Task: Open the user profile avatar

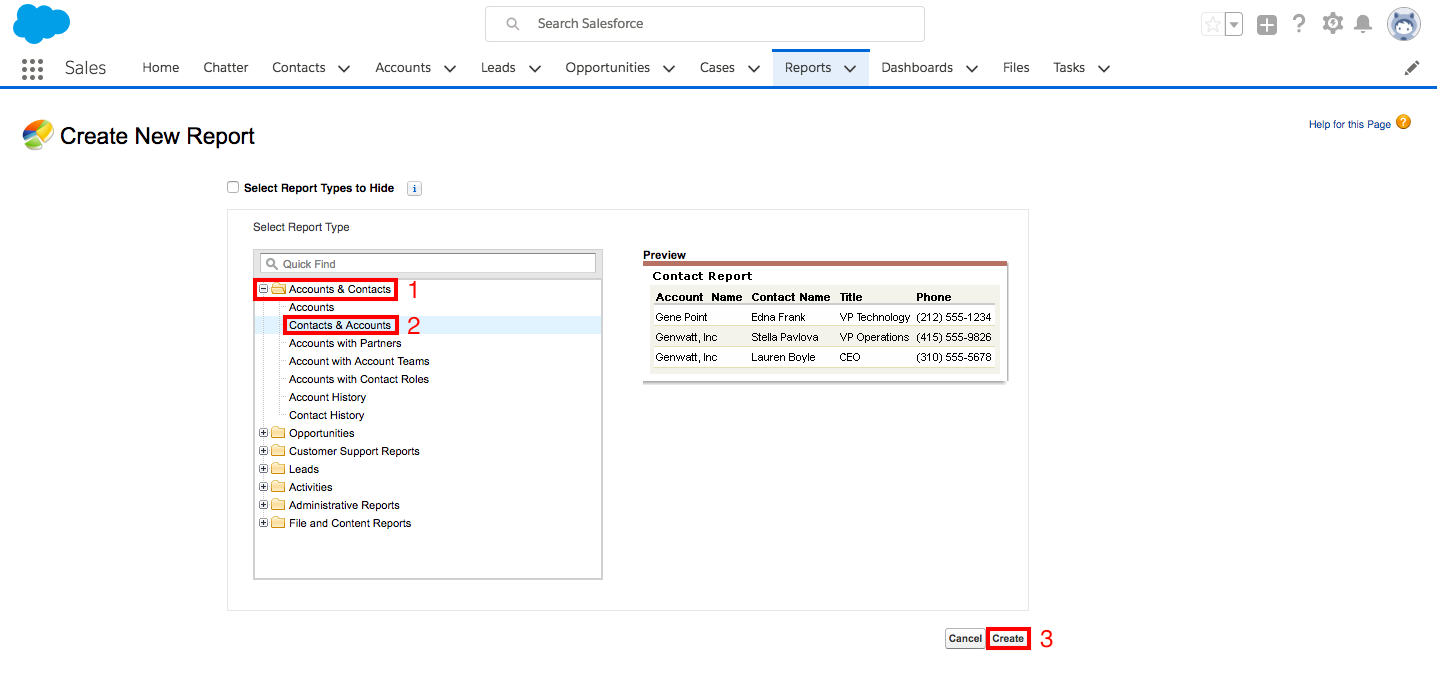Action: [1404, 24]
